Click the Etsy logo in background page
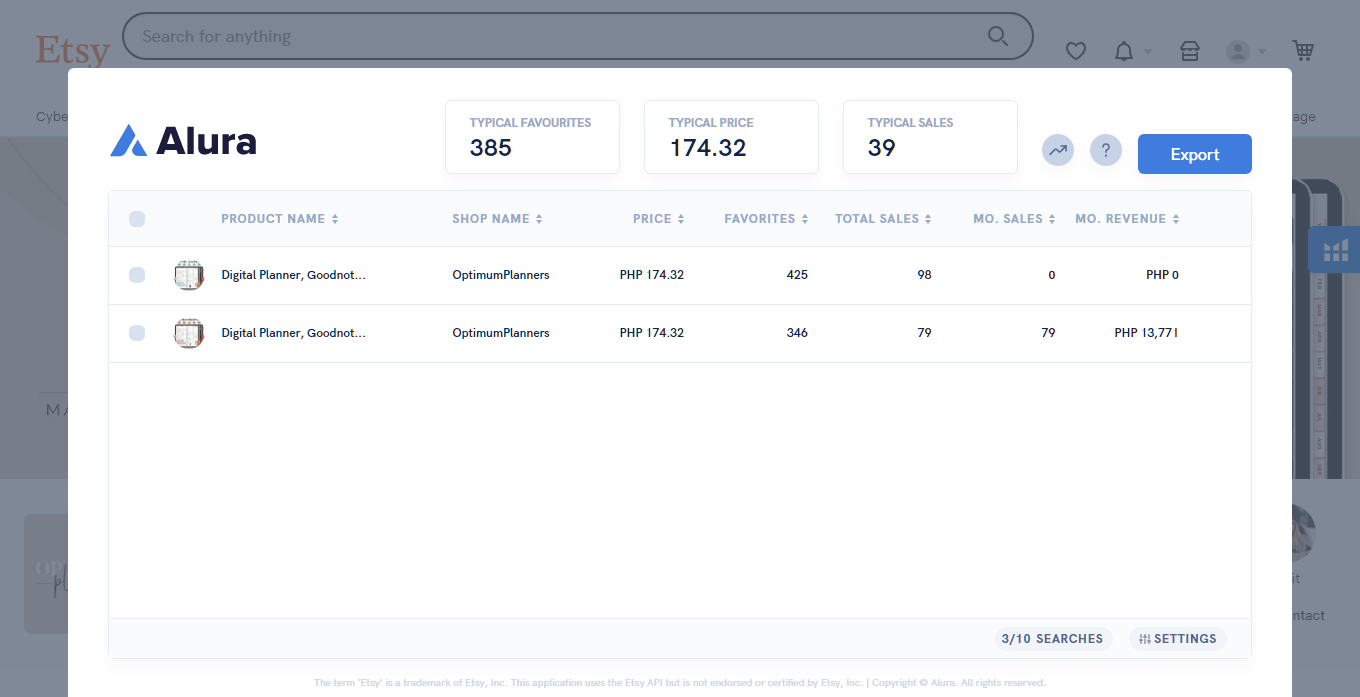Screen dimensions: 1360x697 coord(72,49)
